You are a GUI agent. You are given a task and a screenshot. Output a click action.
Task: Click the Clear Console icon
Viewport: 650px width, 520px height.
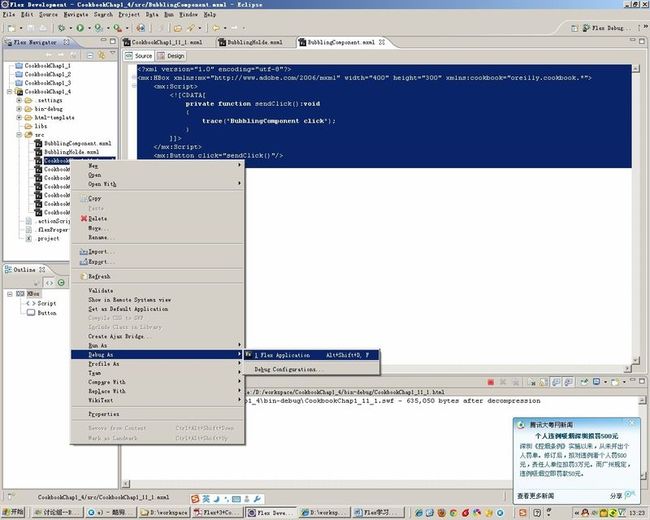pyautogui.click(x=531, y=382)
